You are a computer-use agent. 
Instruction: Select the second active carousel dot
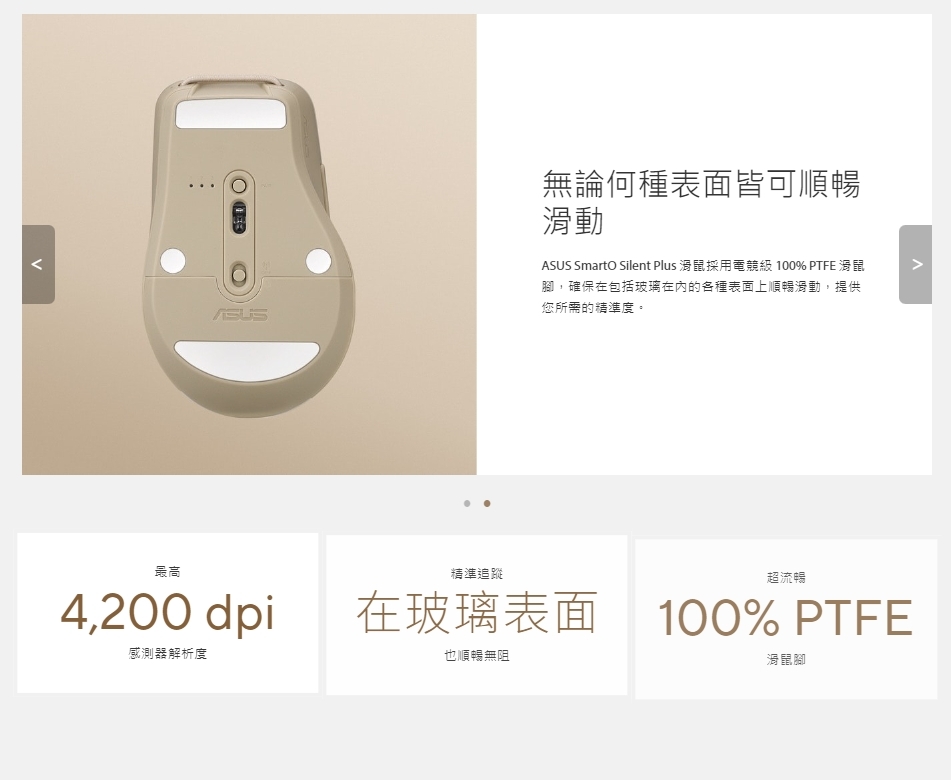[486, 503]
